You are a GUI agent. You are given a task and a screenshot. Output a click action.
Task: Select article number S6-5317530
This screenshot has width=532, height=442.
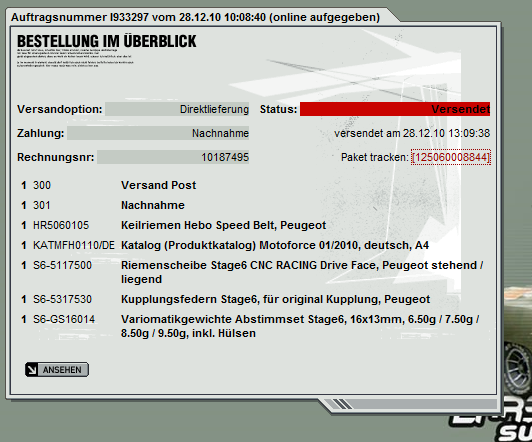click(x=62, y=299)
